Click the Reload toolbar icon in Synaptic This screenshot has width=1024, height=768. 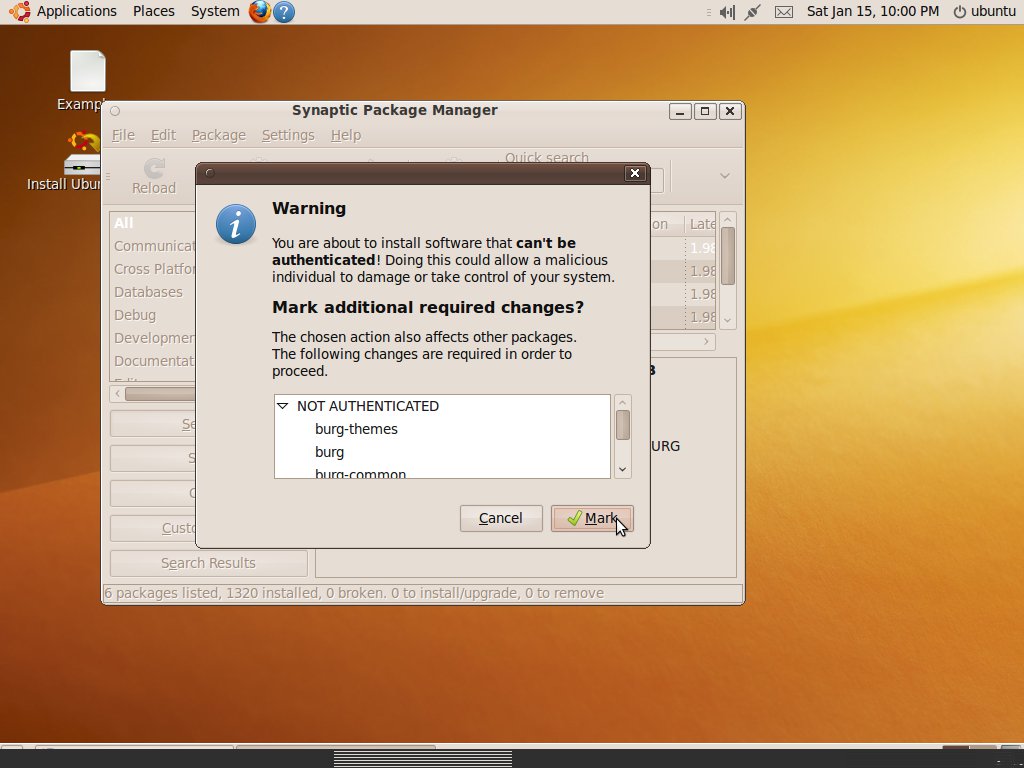(x=154, y=176)
